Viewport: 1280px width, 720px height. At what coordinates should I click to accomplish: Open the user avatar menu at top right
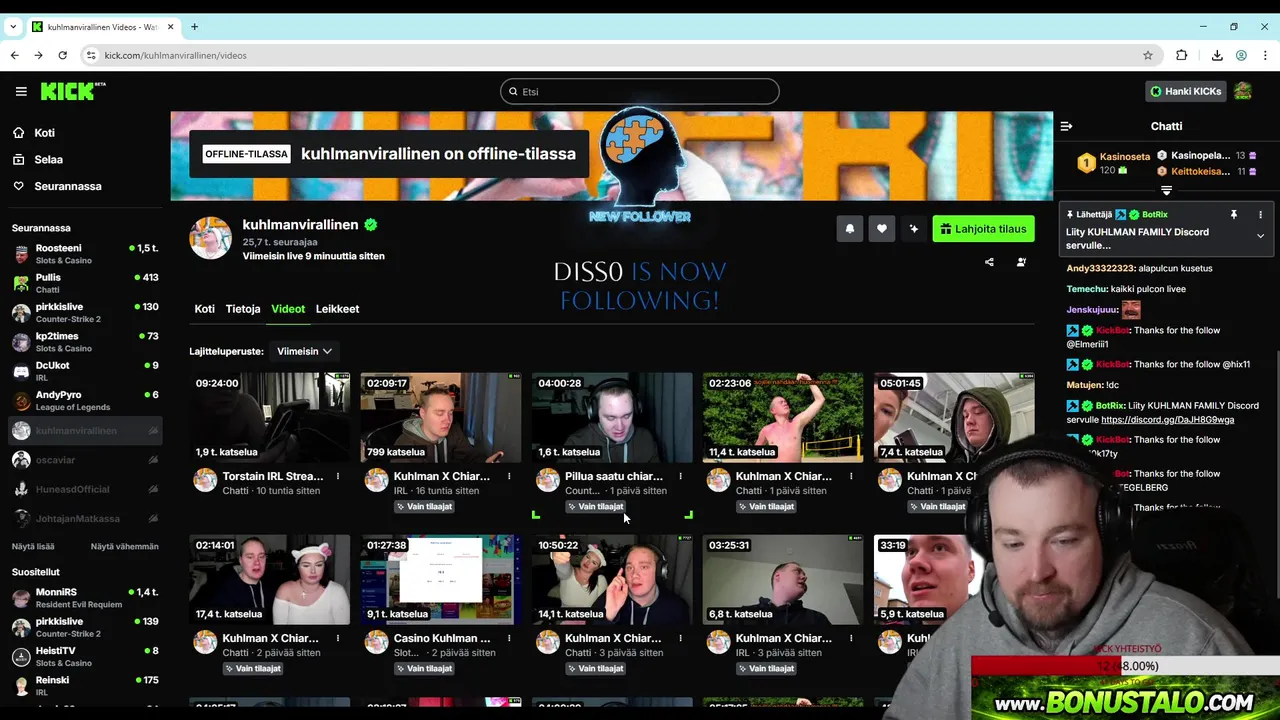[x=1243, y=91]
